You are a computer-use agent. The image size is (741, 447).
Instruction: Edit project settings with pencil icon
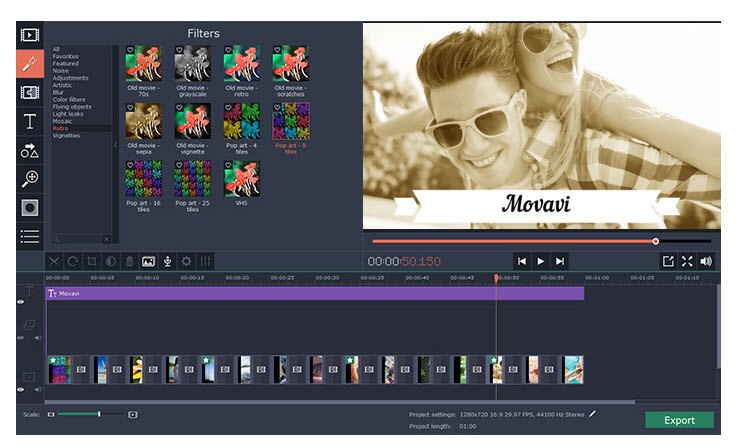click(592, 414)
